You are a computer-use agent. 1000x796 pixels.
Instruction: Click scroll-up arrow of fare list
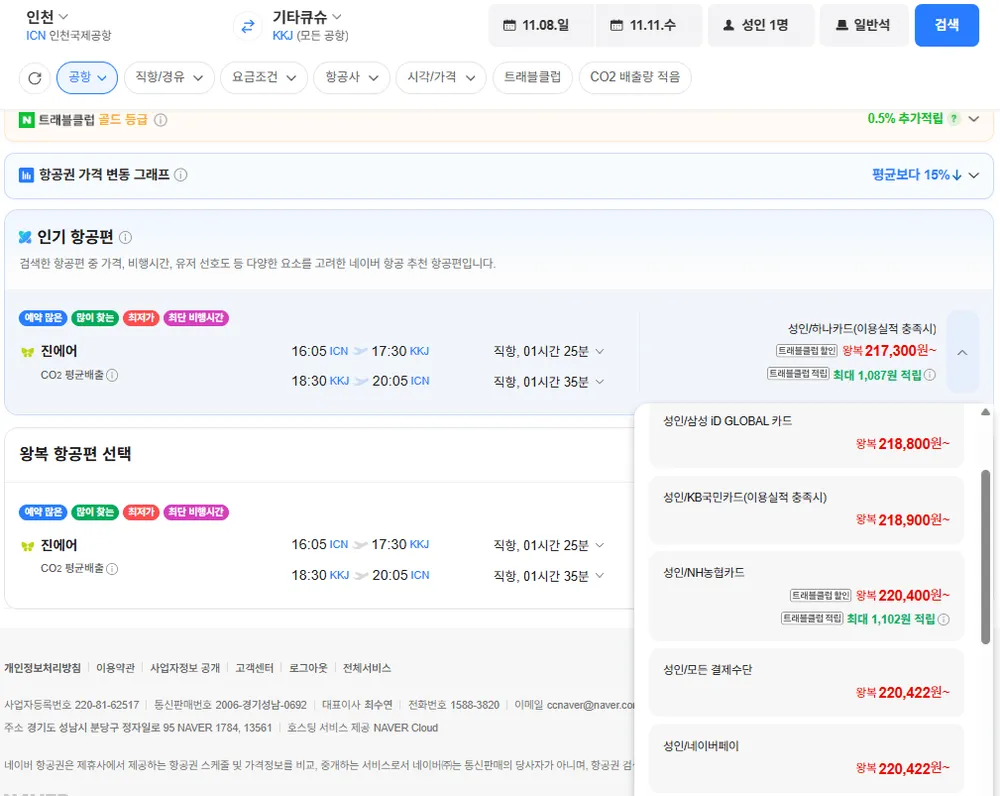[x=985, y=412]
